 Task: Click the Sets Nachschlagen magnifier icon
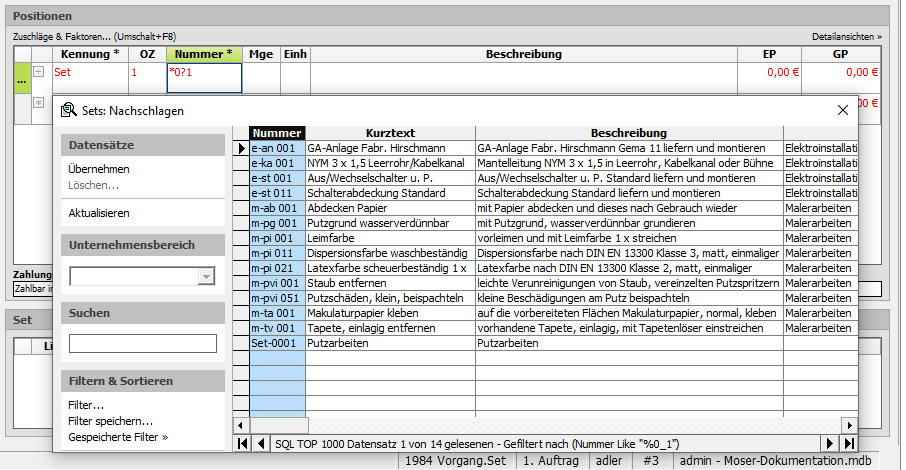pyautogui.click(x=69, y=111)
